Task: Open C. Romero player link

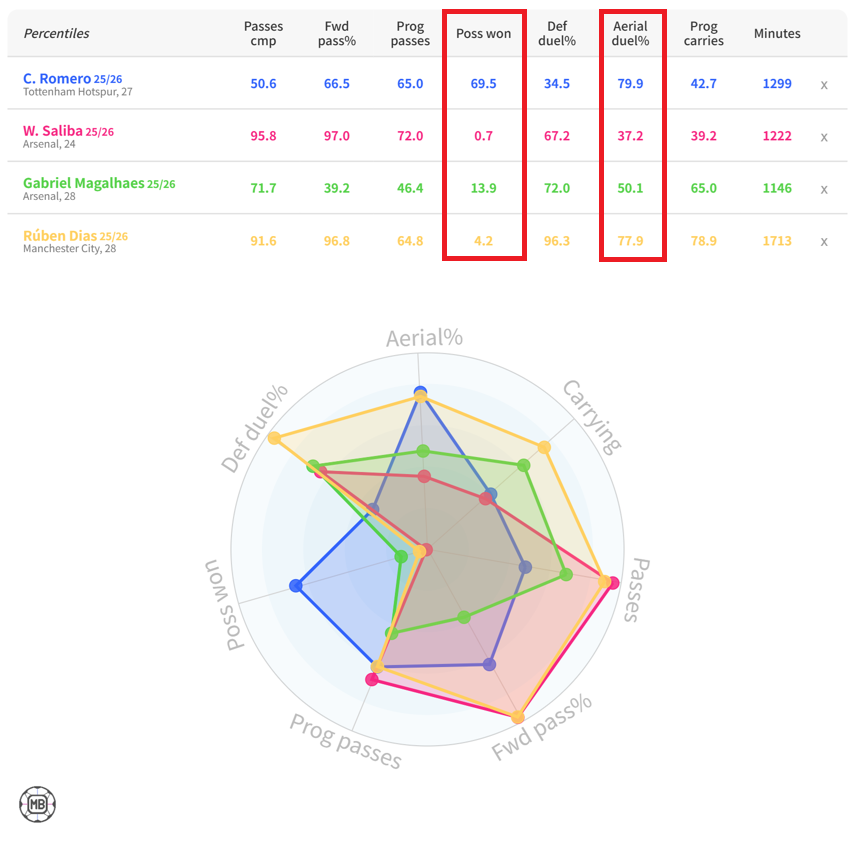Action: tap(57, 78)
